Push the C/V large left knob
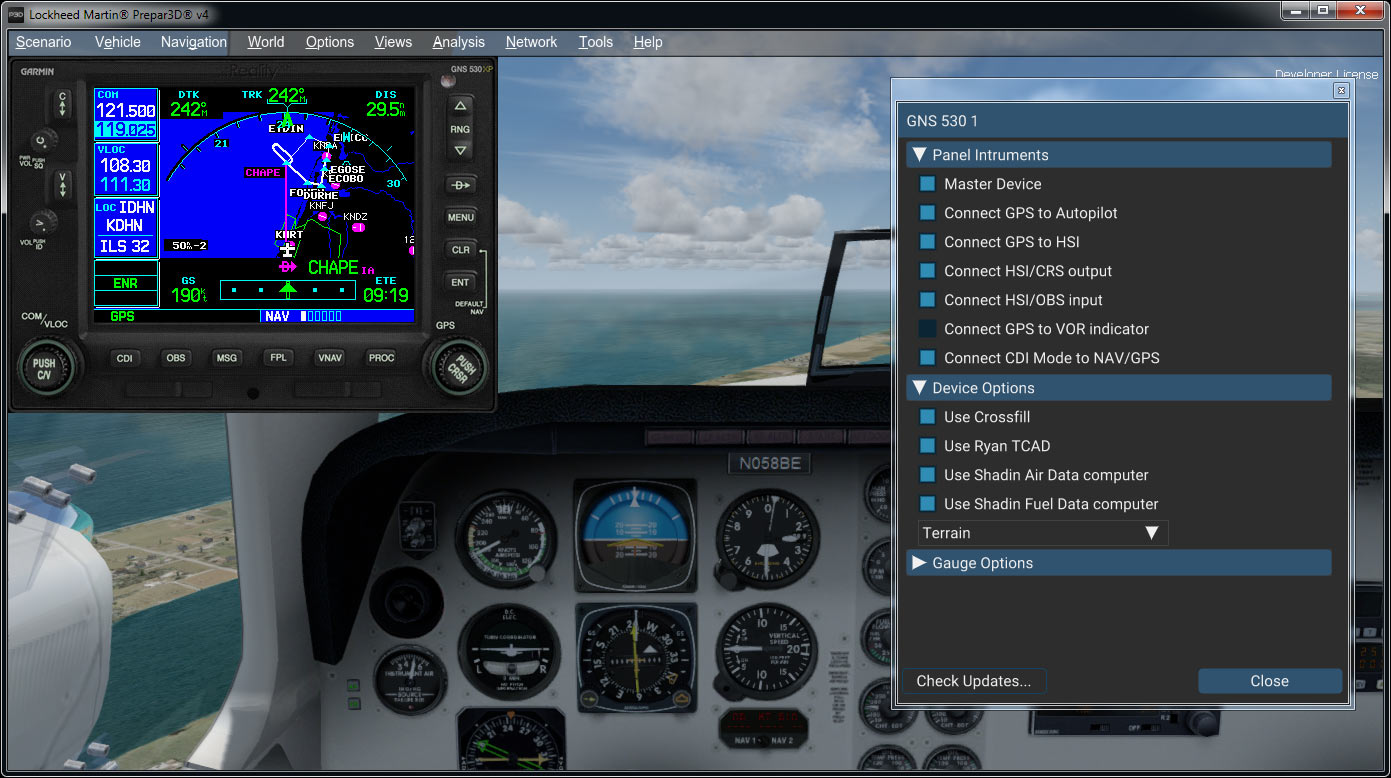The image size is (1391, 778). click(x=45, y=367)
